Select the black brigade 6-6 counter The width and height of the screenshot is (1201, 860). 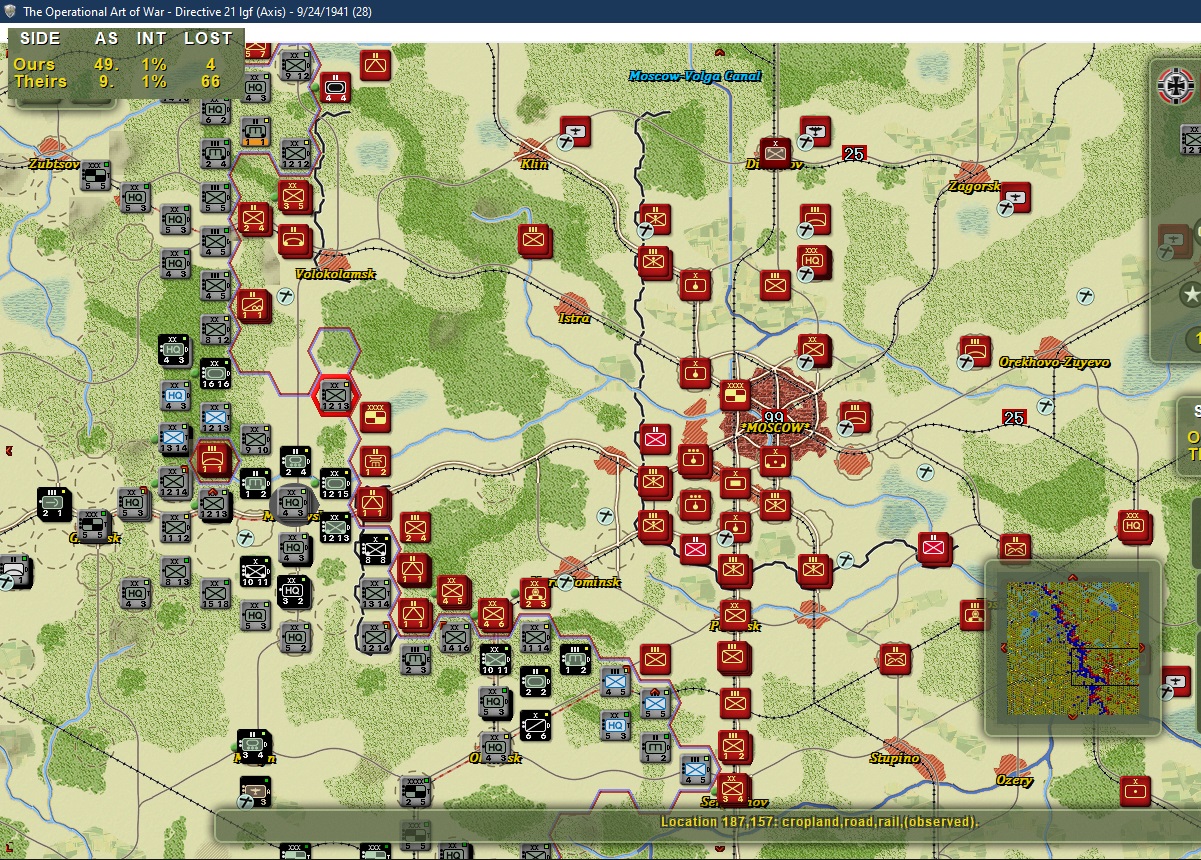535,725
